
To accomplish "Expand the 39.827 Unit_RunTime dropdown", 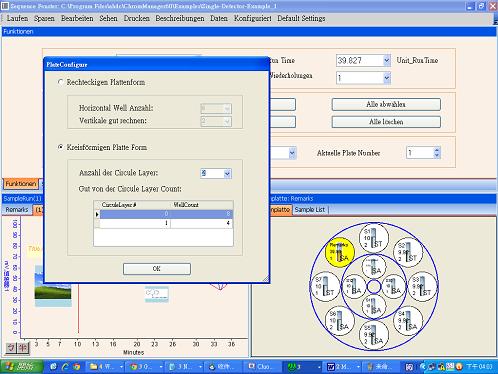I will click(x=386, y=60).
